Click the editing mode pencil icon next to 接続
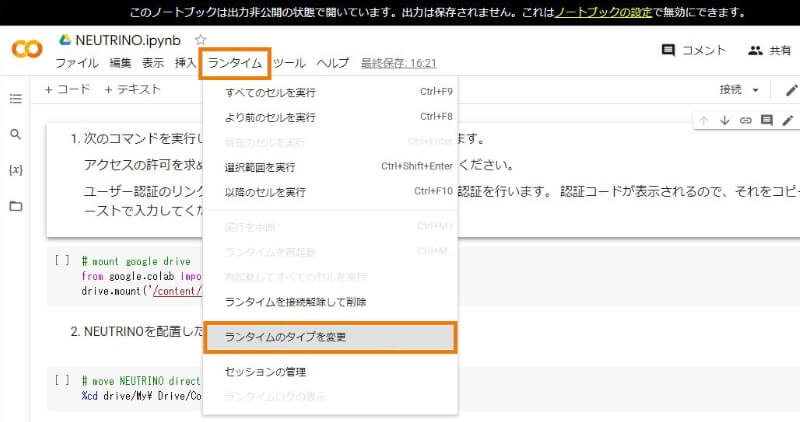 (x=791, y=90)
